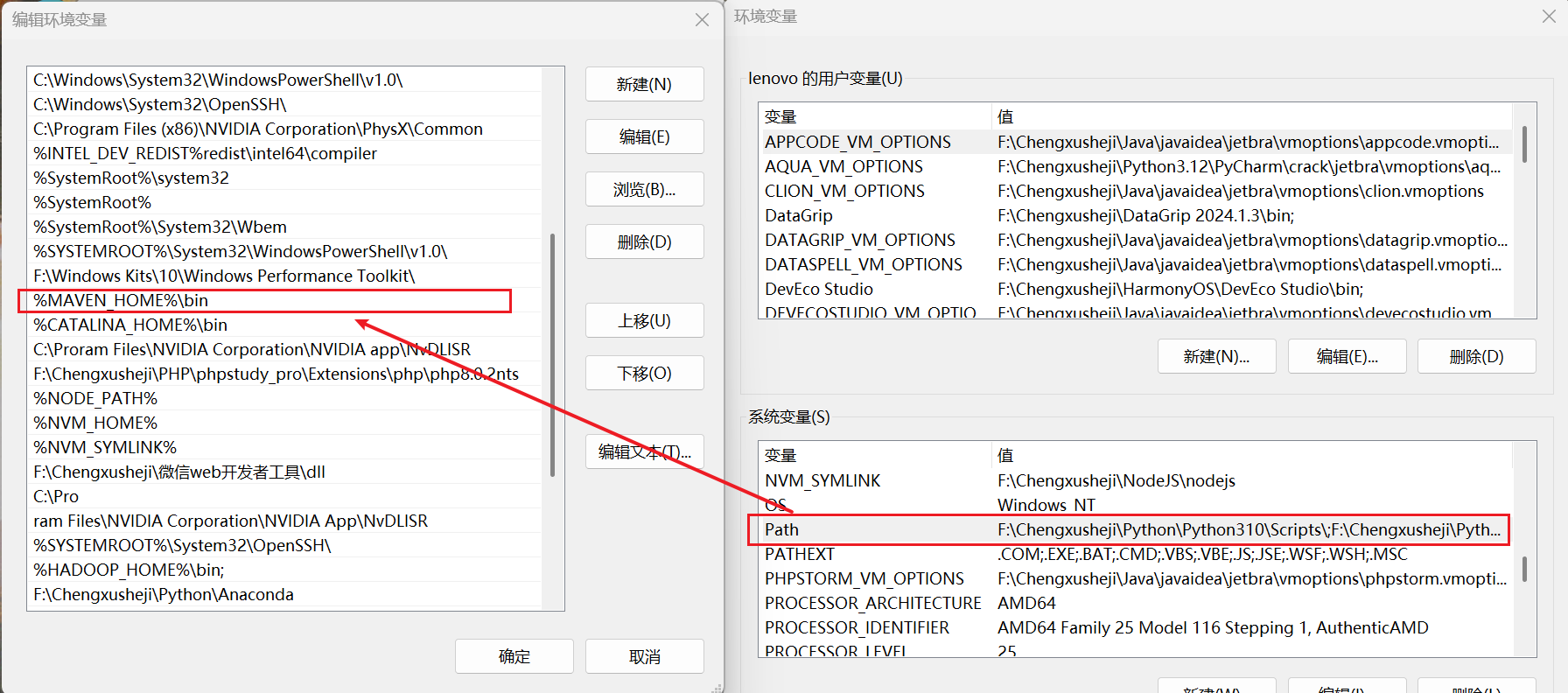This screenshot has width=1568, height=693.
Task: Click 删除(D) in the edit environment variable dialog
Action: pyautogui.click(x=644, y=241)
